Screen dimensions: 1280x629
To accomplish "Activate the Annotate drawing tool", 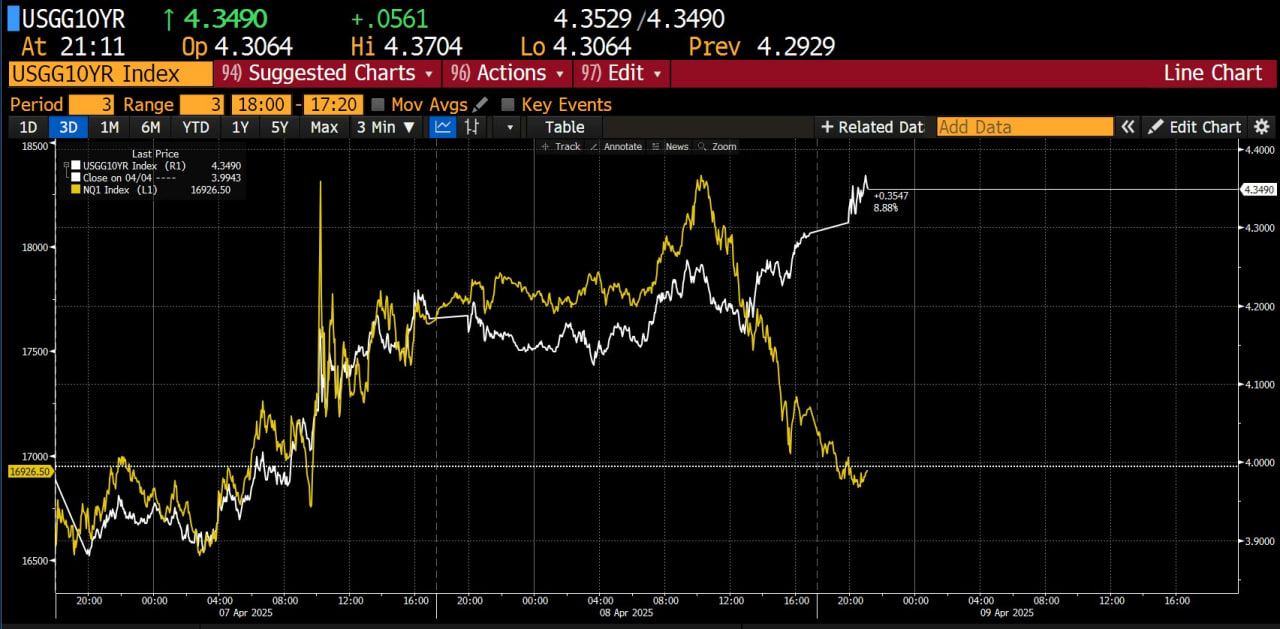I will tap(616, 146).
